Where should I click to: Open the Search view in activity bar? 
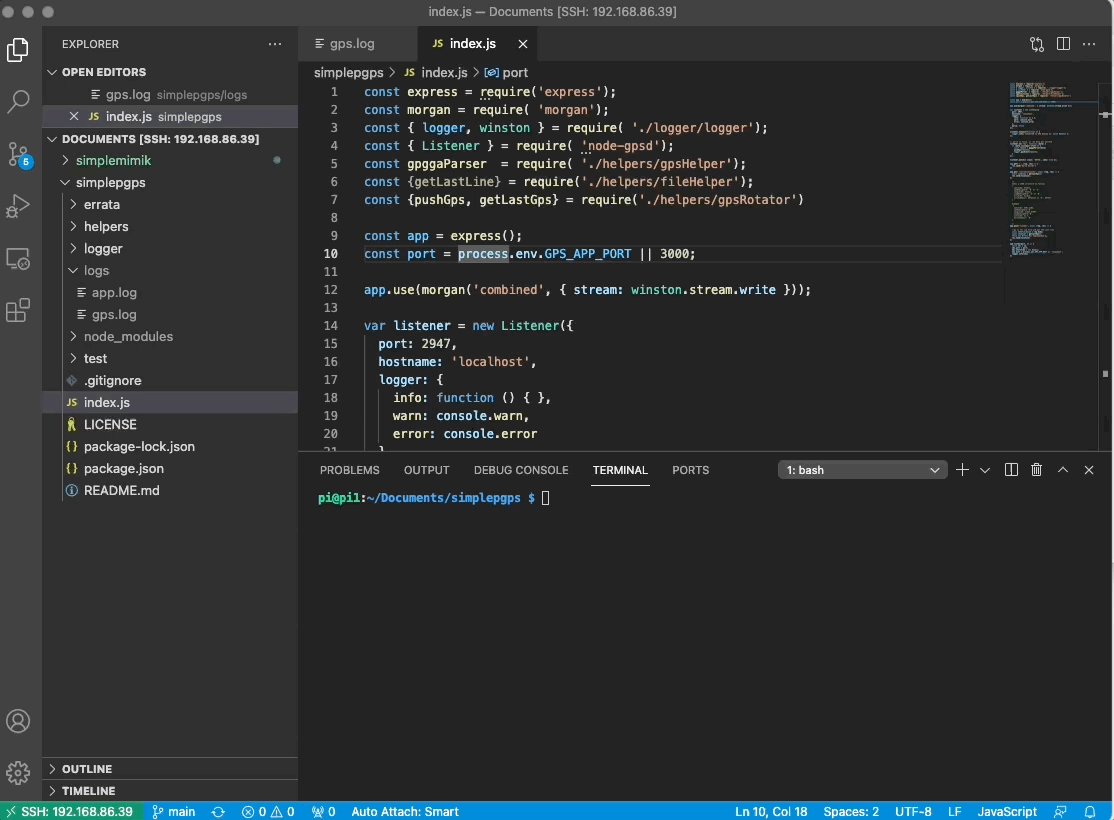(x=19, y=101)
